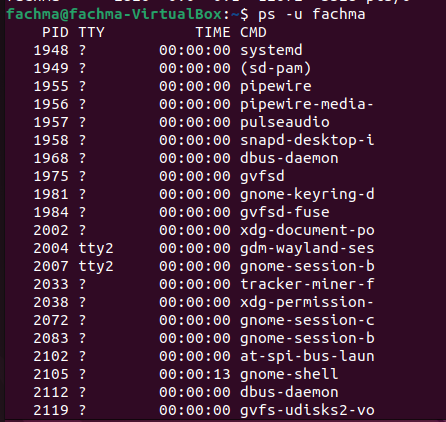Click tty2 on the gdm-wayland-ses row

click(x=96, y=248)
